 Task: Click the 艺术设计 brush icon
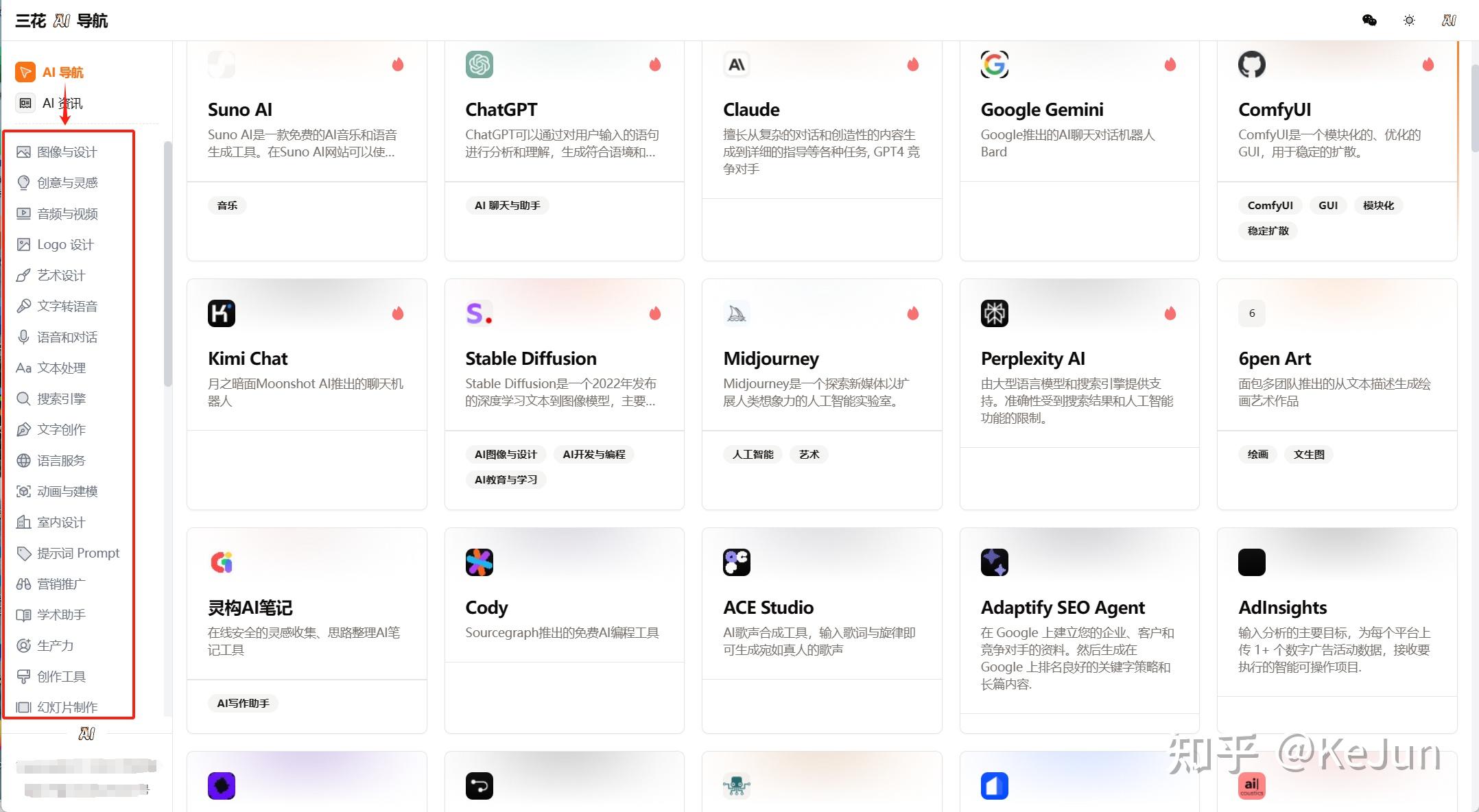[x=23, y=275]
